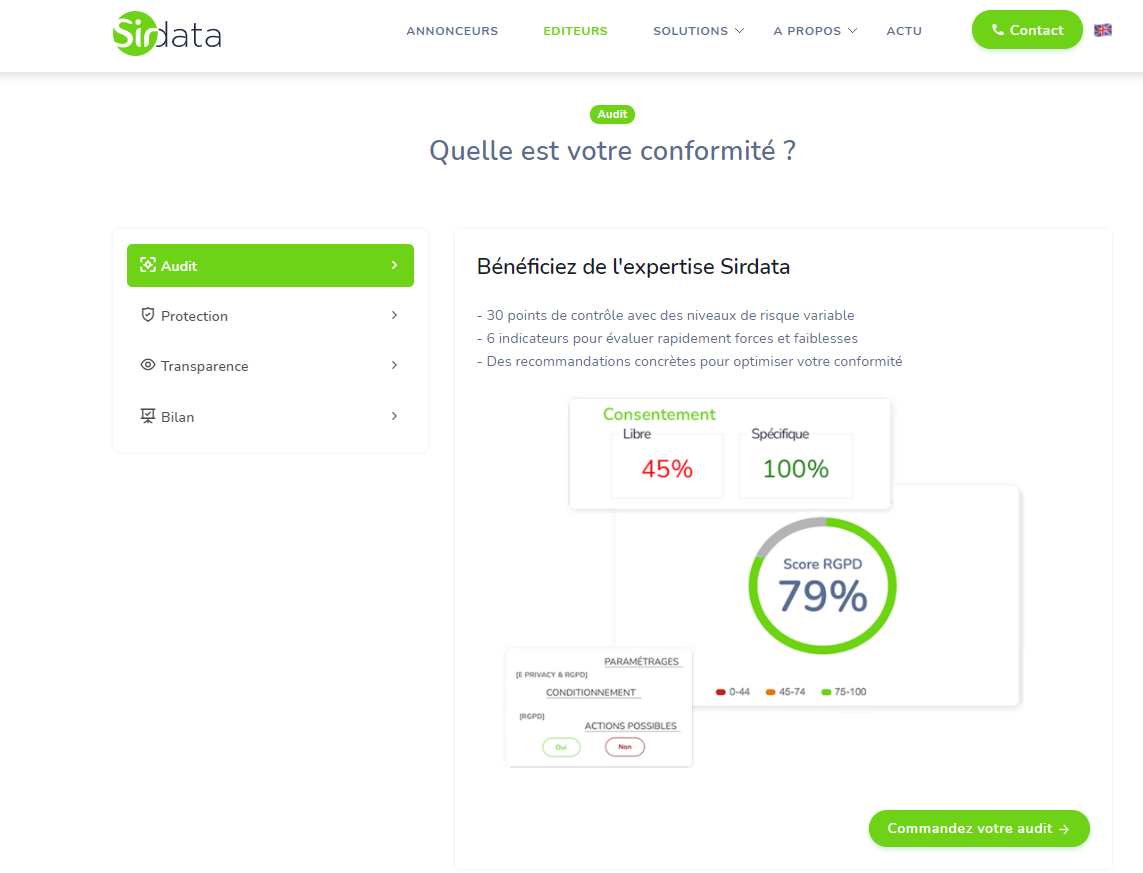Click the chevron next to Bilan
The height and width of the screenshot is (873, 1143).
pos(394,416)
